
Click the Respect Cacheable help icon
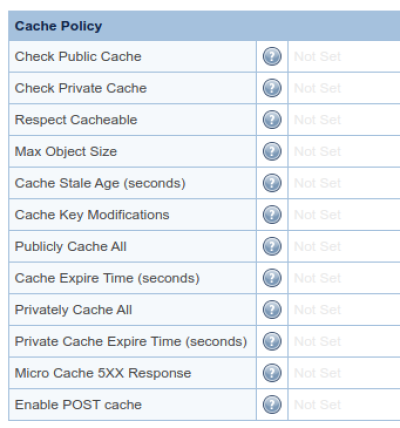[272, 120]
